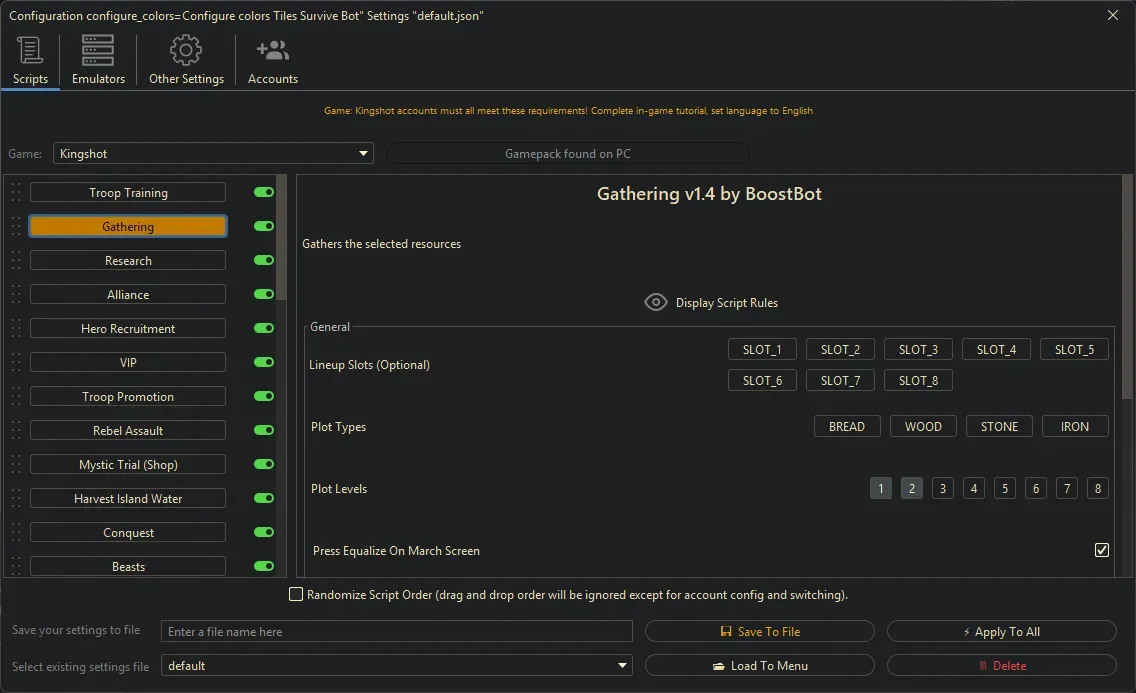Disable the Hero Recruitment script toggle
The height and width of the screenshot is (693, 1136).
(x=264, y=329)
